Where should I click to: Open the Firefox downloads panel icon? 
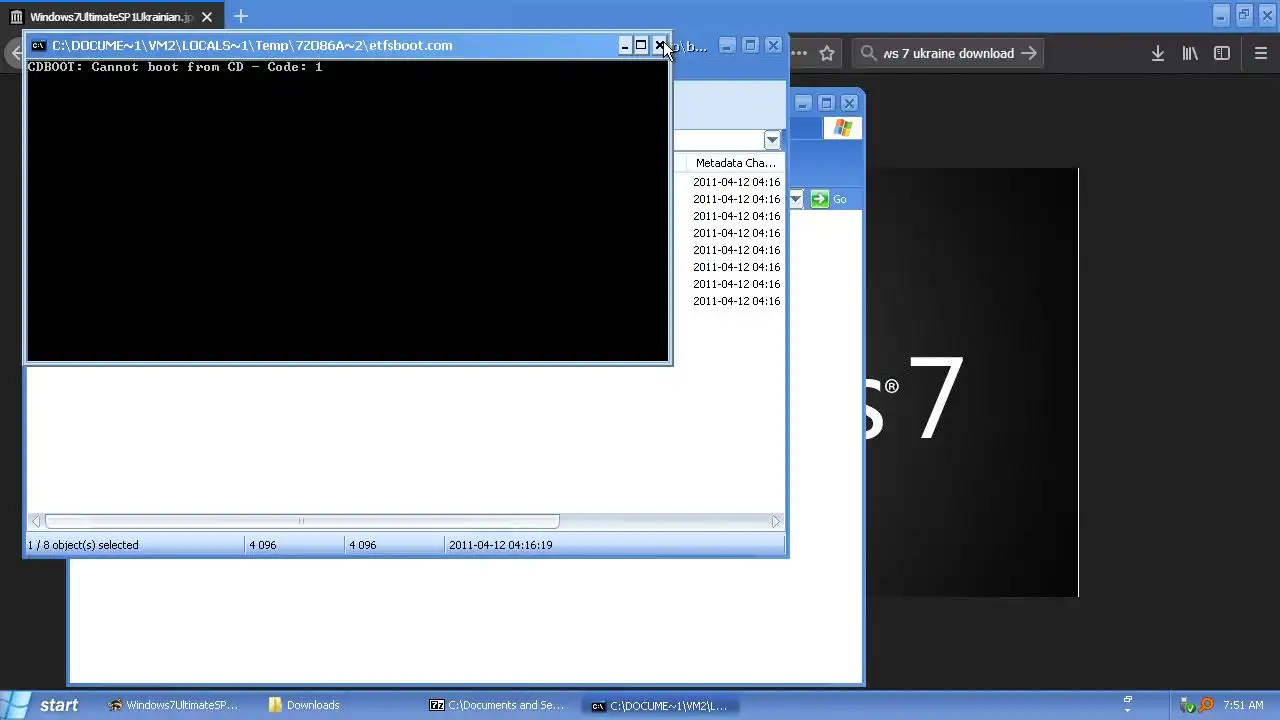click(1157, 54)
